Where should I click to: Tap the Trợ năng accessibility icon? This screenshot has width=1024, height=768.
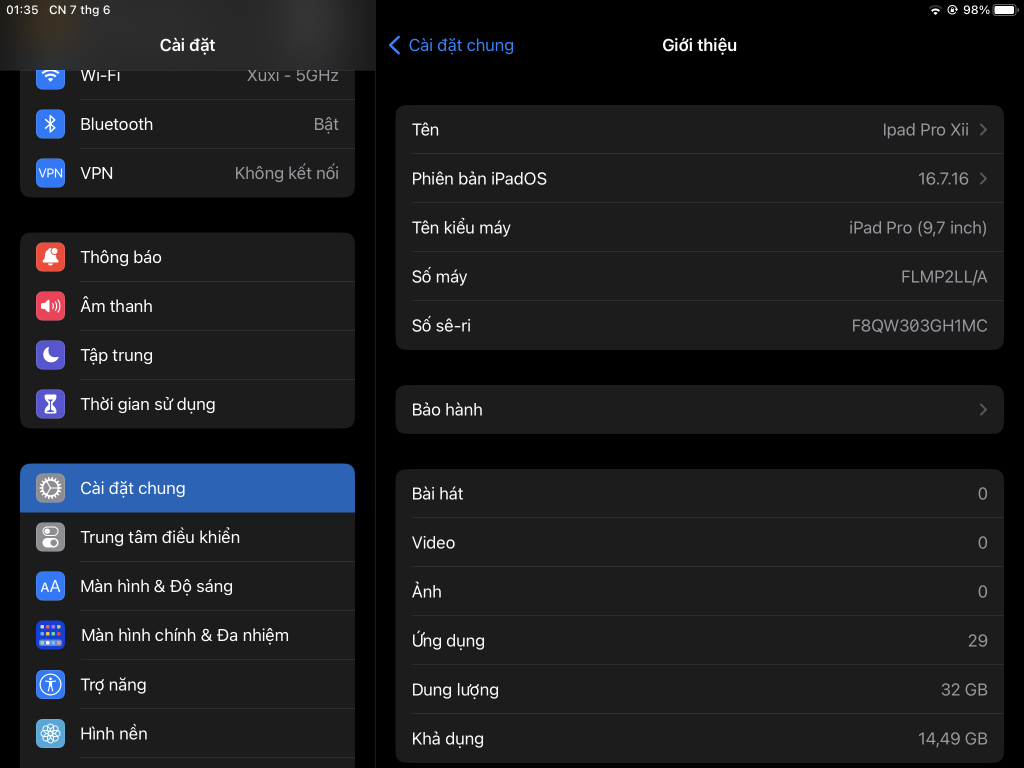50,684
